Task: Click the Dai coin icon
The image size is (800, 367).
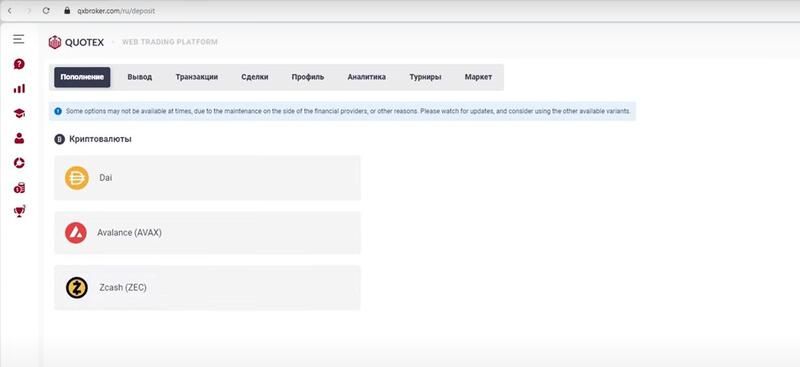Action: tap(77, 178)
